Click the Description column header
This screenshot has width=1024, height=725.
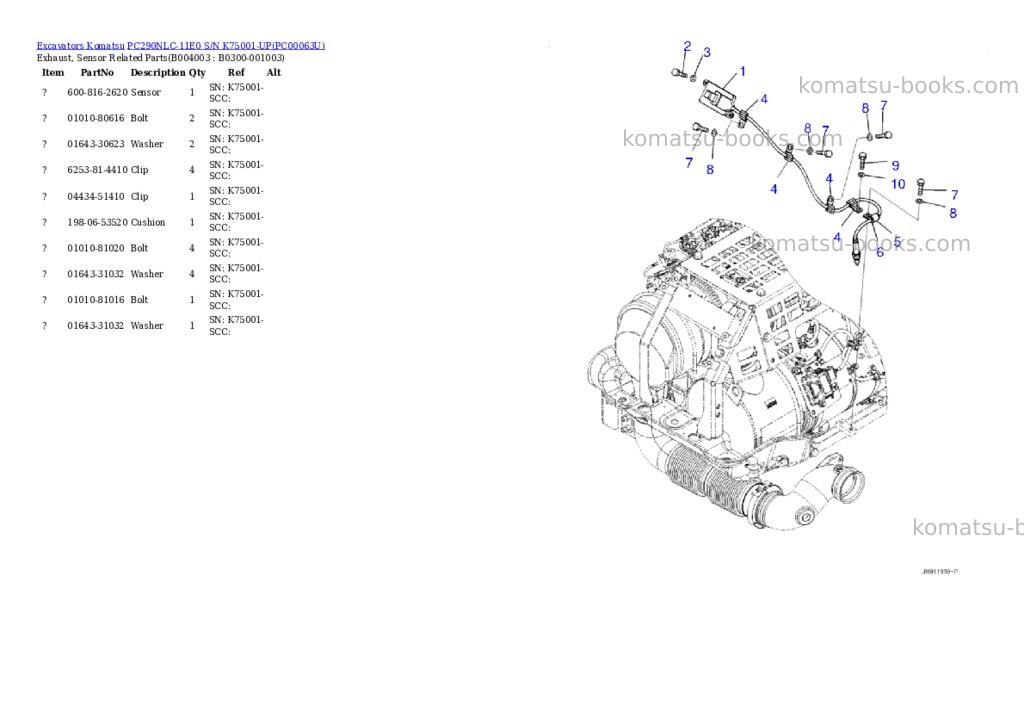tap(158, 72)
